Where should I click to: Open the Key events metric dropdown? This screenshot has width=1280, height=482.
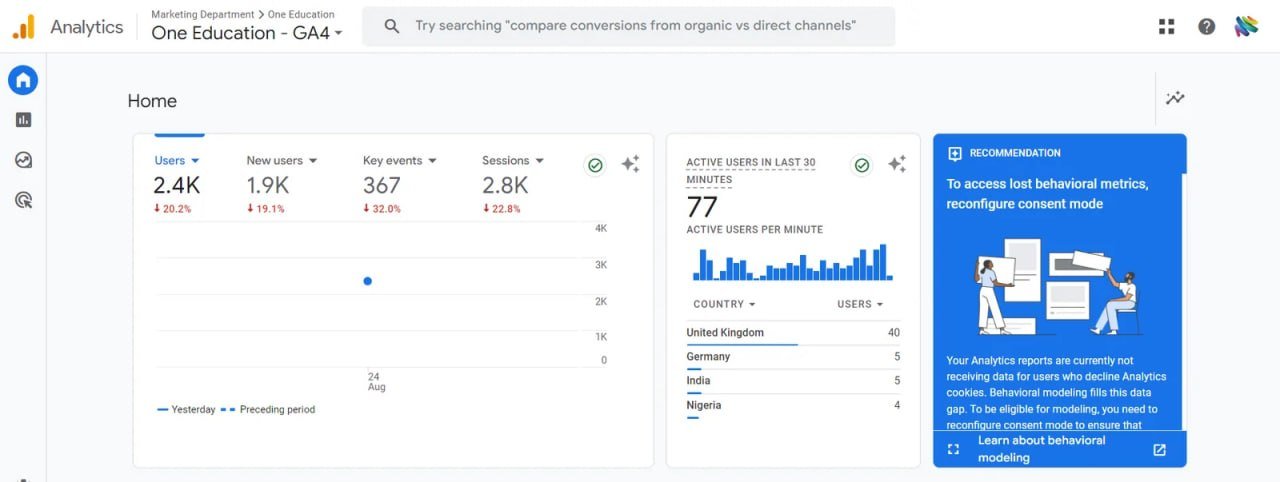pos(400,160)
